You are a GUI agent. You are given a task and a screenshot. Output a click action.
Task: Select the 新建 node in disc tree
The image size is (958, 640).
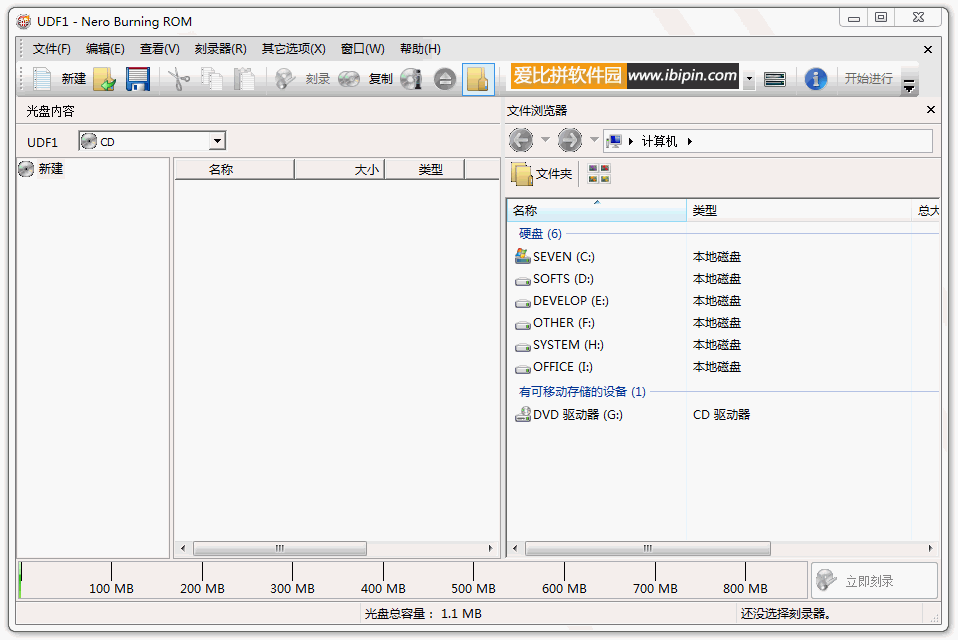51,169
